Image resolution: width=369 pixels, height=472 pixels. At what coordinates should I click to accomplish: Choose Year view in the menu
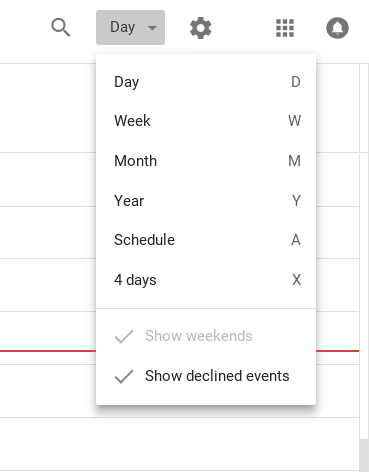click(206, 201)
